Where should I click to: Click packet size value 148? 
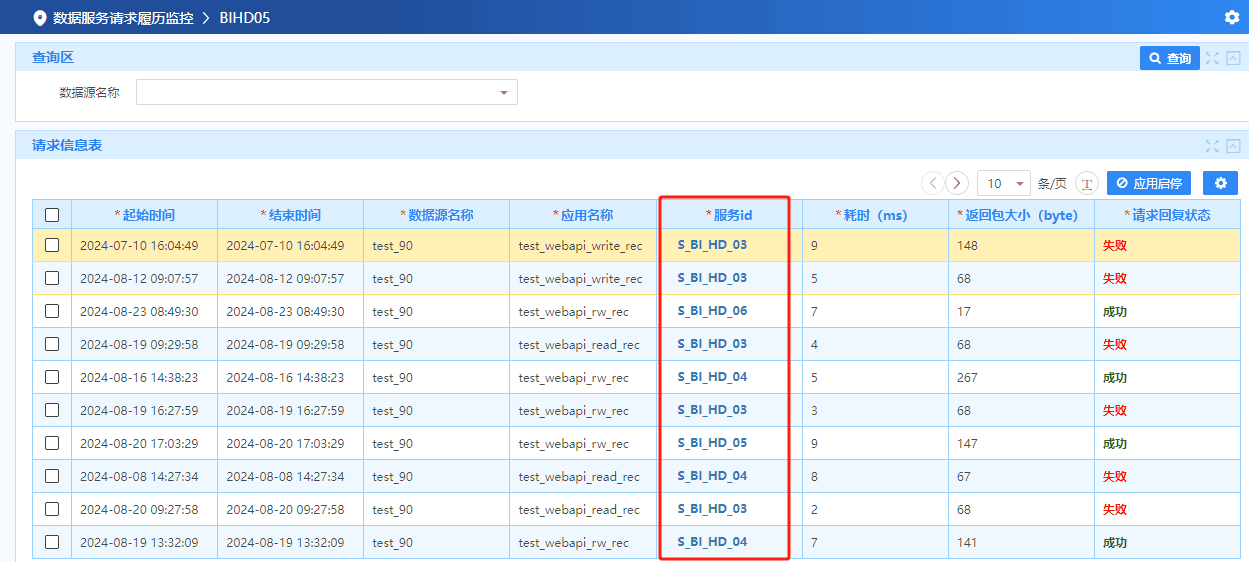click(967, 246)
